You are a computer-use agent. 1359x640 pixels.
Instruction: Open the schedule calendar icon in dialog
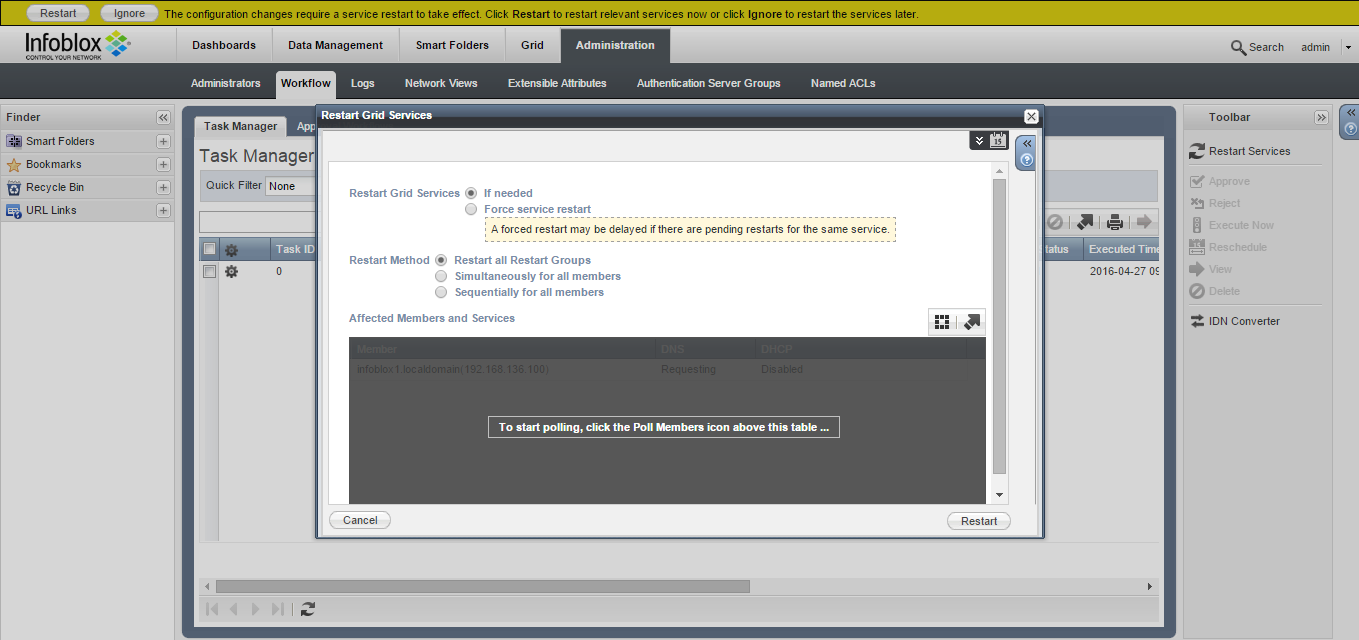[998, 141]
